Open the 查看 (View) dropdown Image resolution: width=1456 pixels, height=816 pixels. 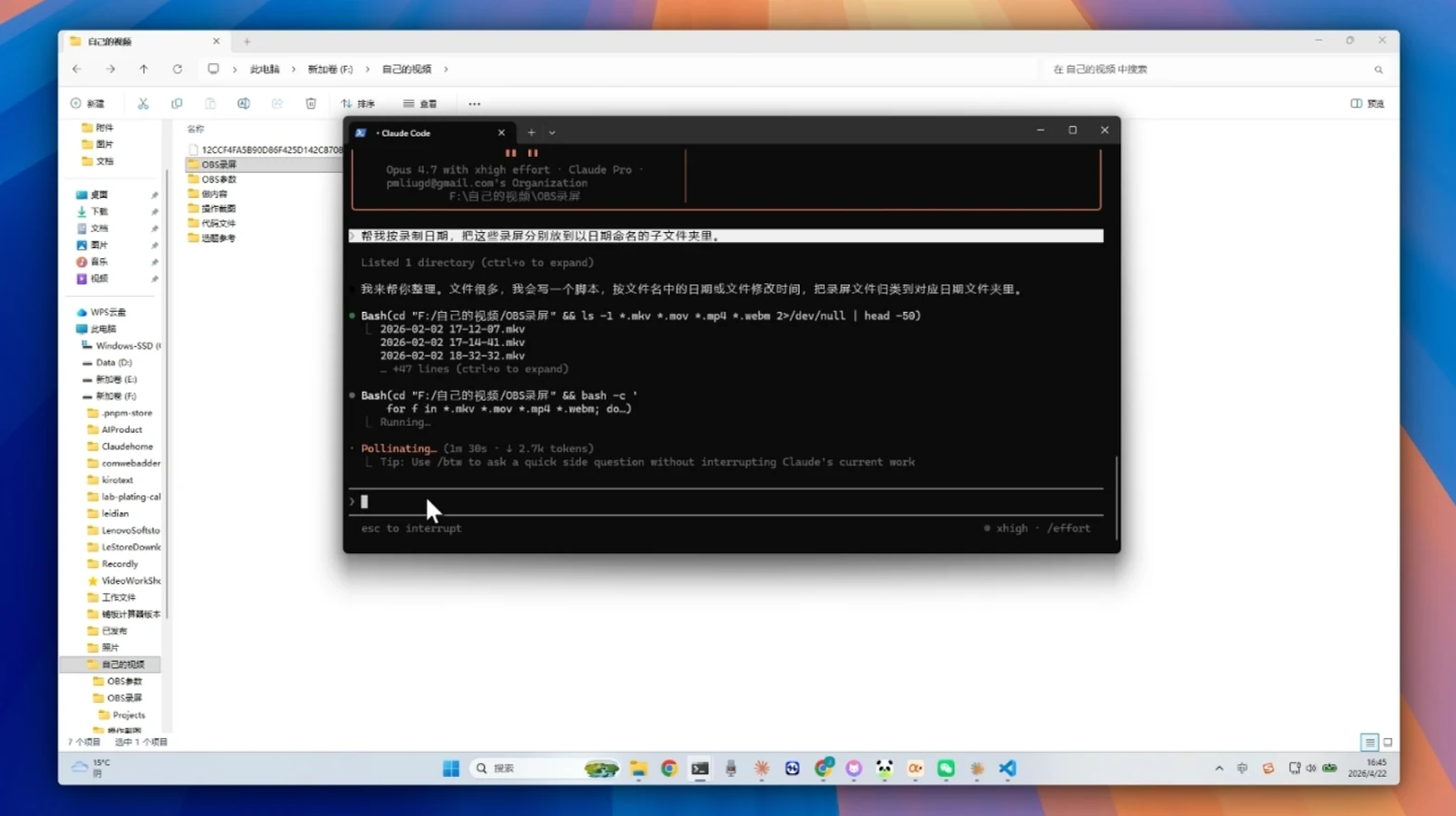(x=420, y=103)
